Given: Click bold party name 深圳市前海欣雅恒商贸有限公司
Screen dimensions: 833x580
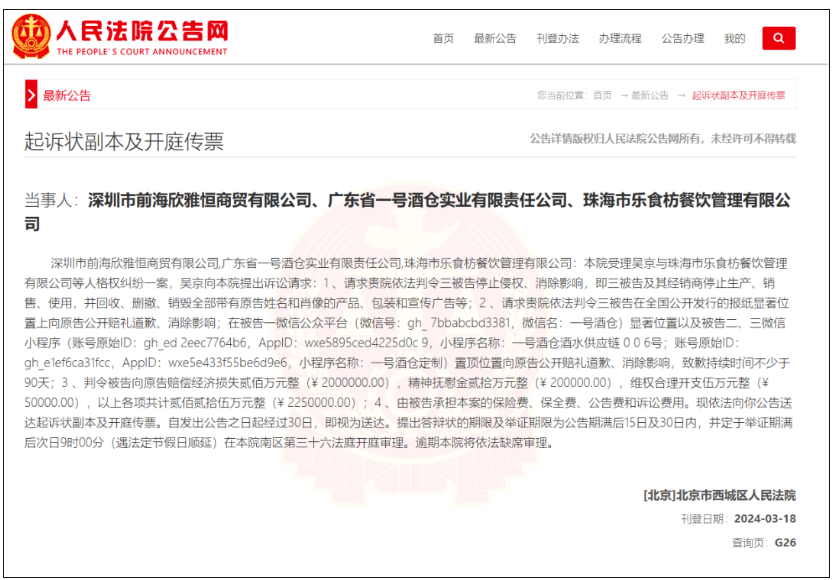Looking at the screenshot, I should pos(199,200).
